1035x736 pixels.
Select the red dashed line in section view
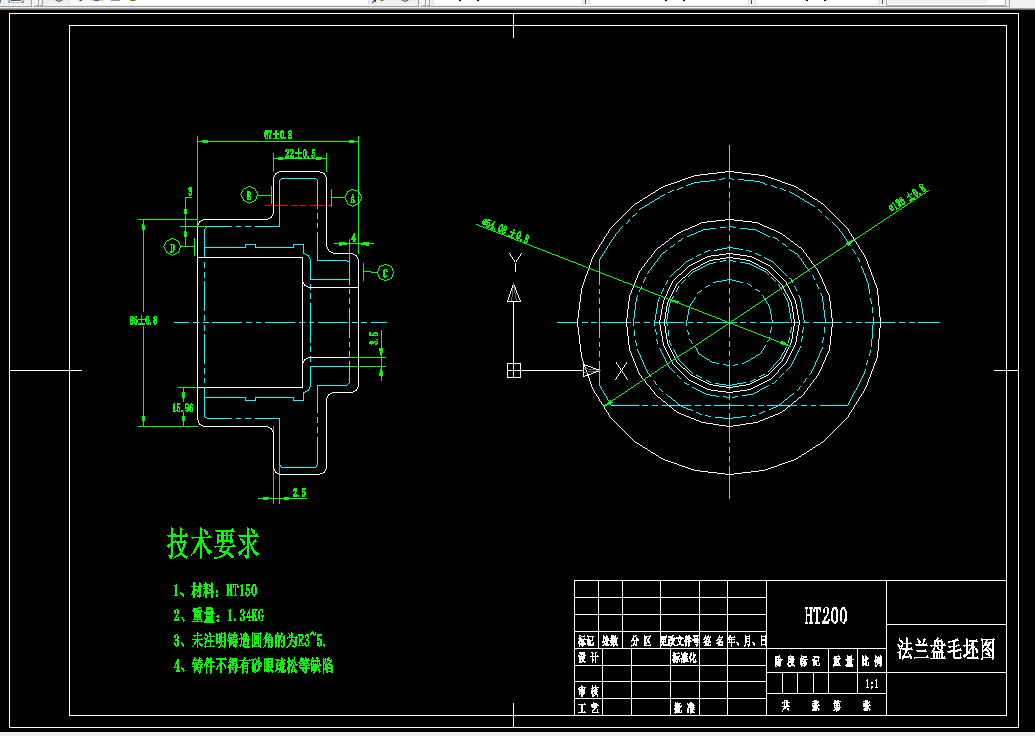[x=298, y=205]
